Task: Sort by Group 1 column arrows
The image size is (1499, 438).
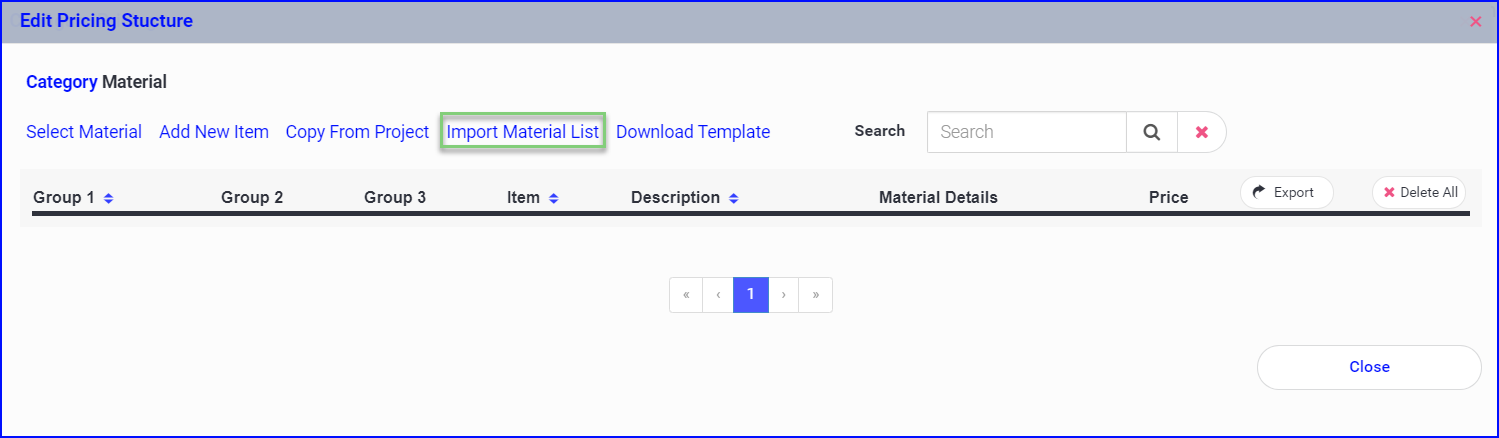Action: [x=108, y=198]
